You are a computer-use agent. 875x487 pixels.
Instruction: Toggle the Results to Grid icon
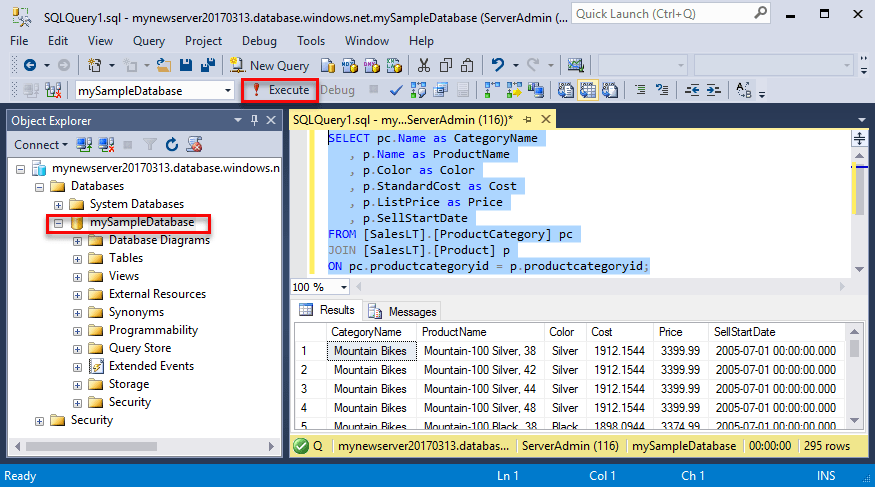588,90
